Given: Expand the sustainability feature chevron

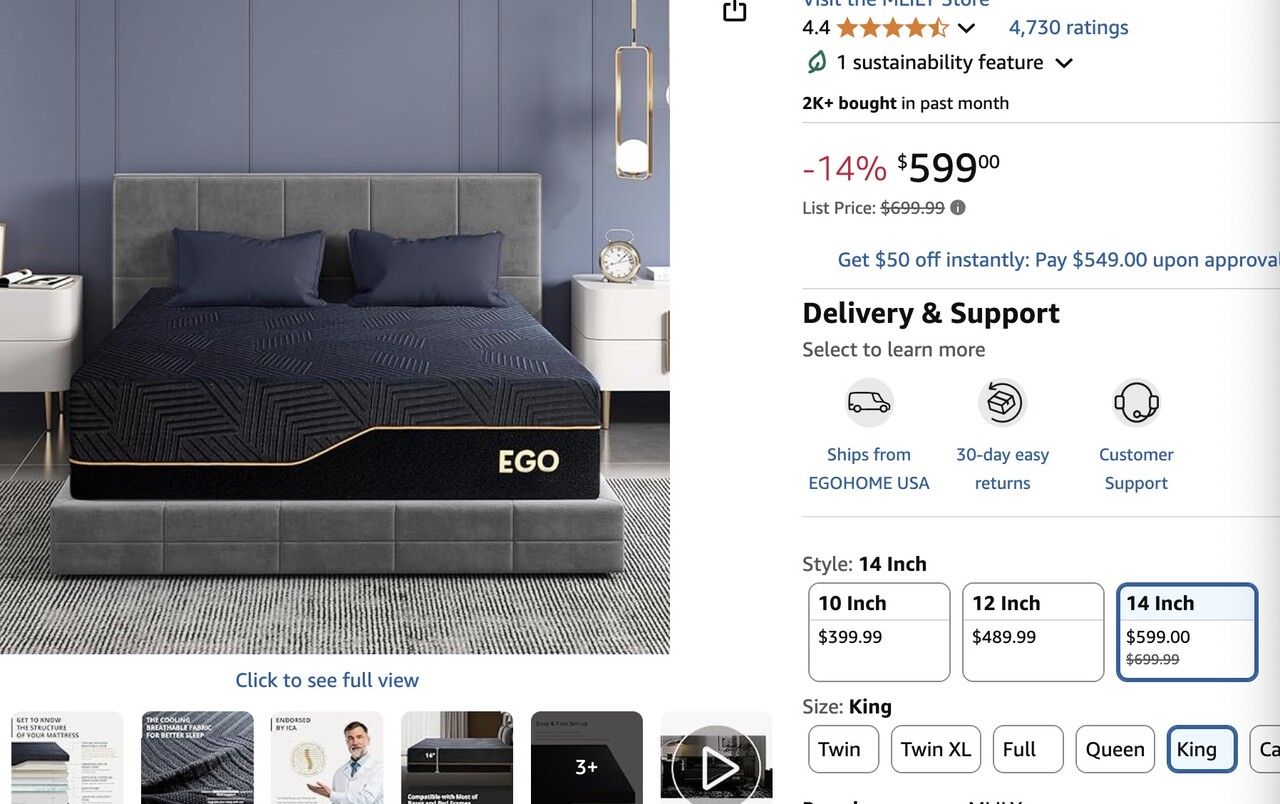Looking at the screenshot, I should [x=1064, y=63].
